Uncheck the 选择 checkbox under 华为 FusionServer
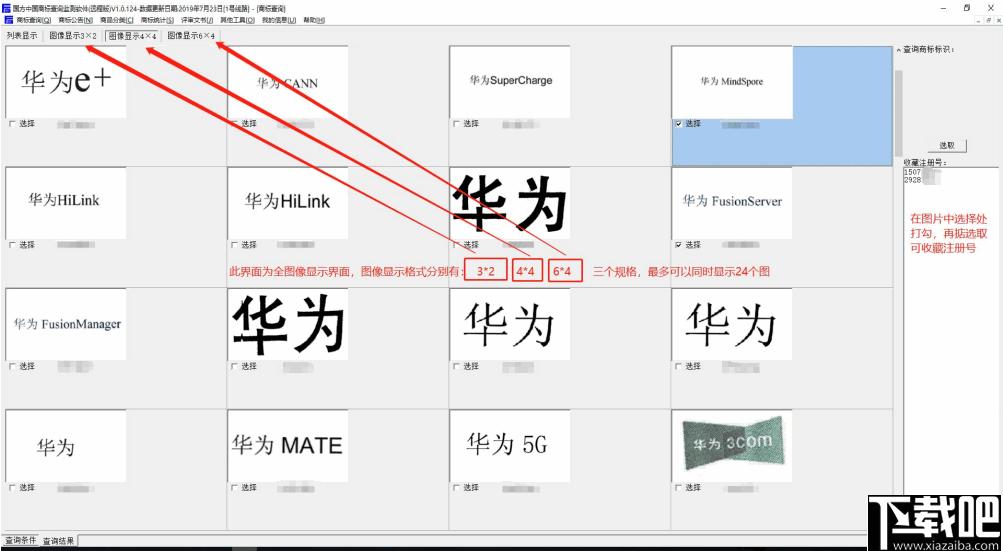1003x551 pixels. click(x=679, y=245)
